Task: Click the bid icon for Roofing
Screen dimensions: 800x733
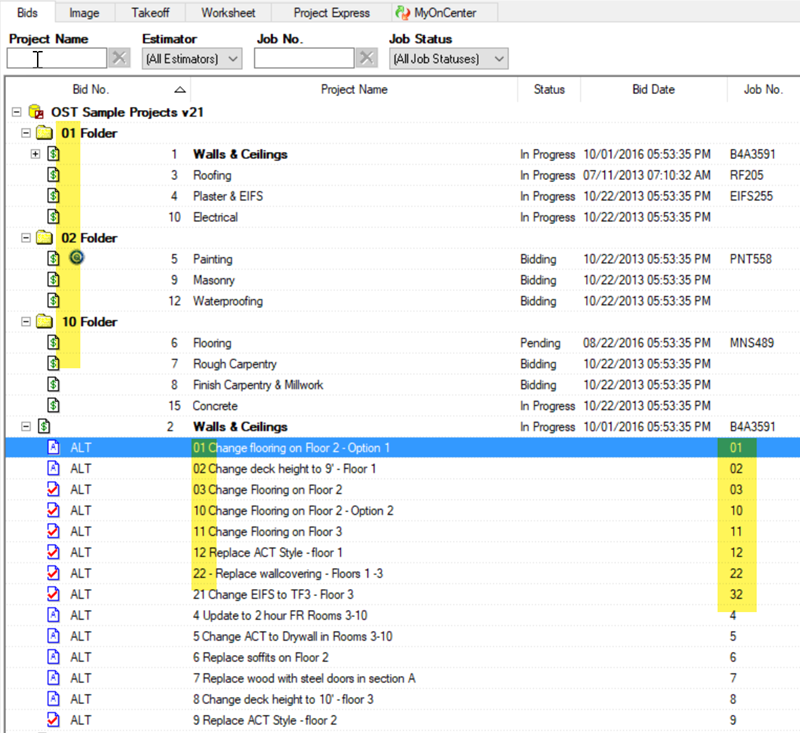Action: click(x=54, y=175)
